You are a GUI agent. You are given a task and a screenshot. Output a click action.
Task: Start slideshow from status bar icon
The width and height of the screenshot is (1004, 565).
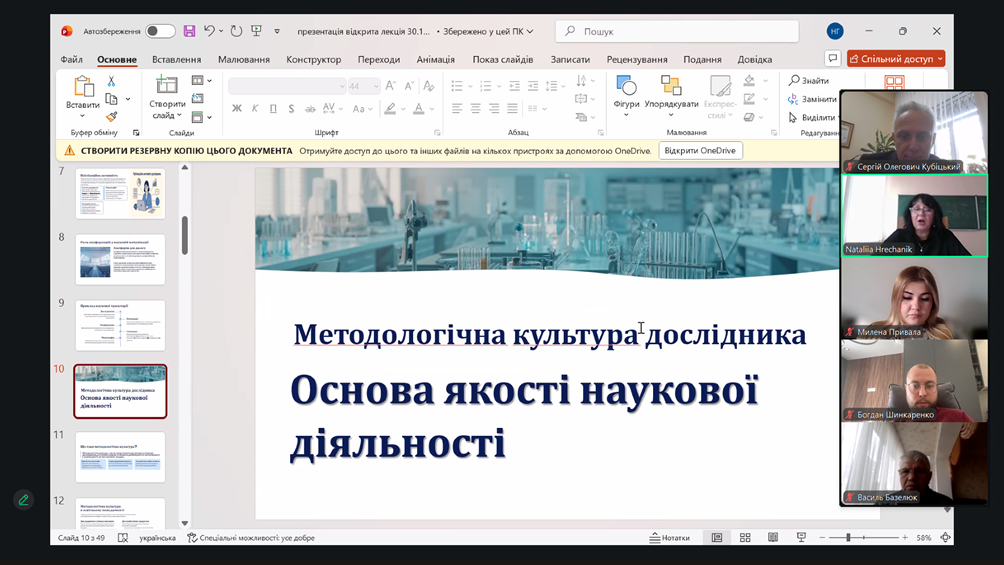pyautogui.click(x=801, y=538)
